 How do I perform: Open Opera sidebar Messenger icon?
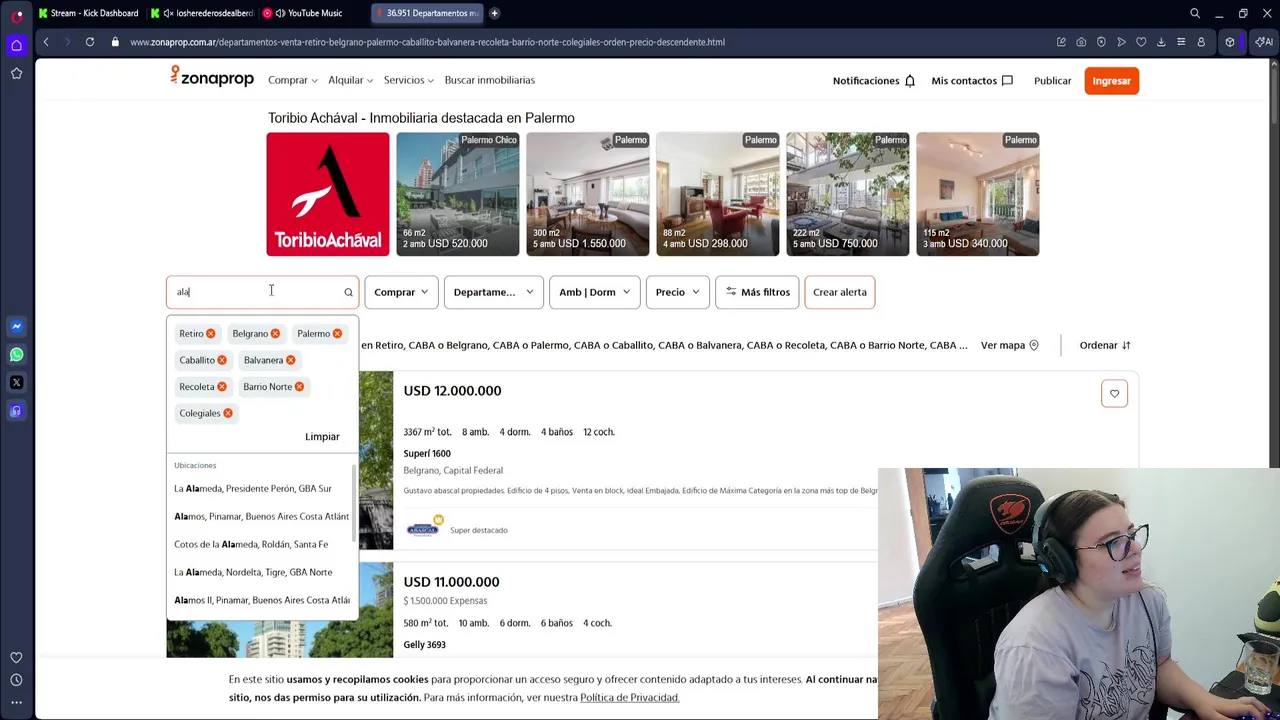click(x=16, y=326)
